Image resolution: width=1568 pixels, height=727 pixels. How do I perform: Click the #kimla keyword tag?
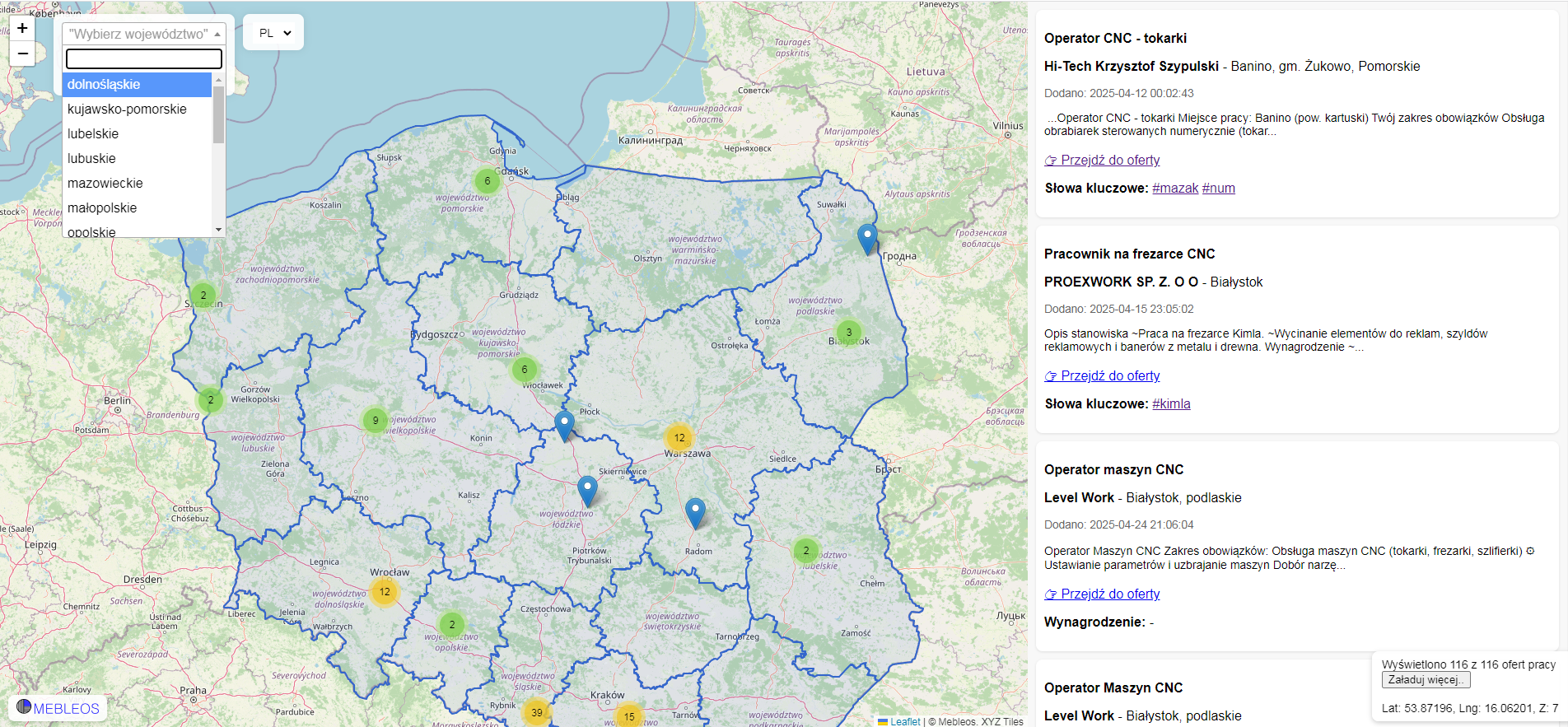click(x=1171, y=404)
